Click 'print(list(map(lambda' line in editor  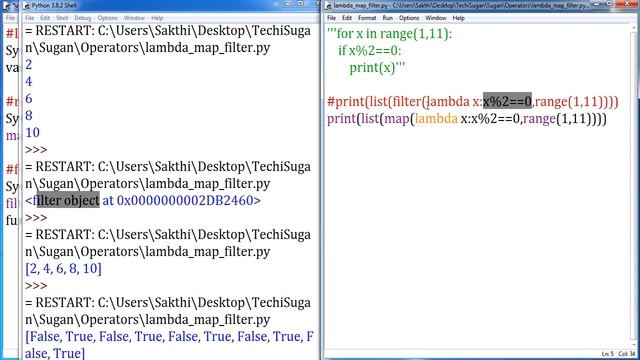467,118
